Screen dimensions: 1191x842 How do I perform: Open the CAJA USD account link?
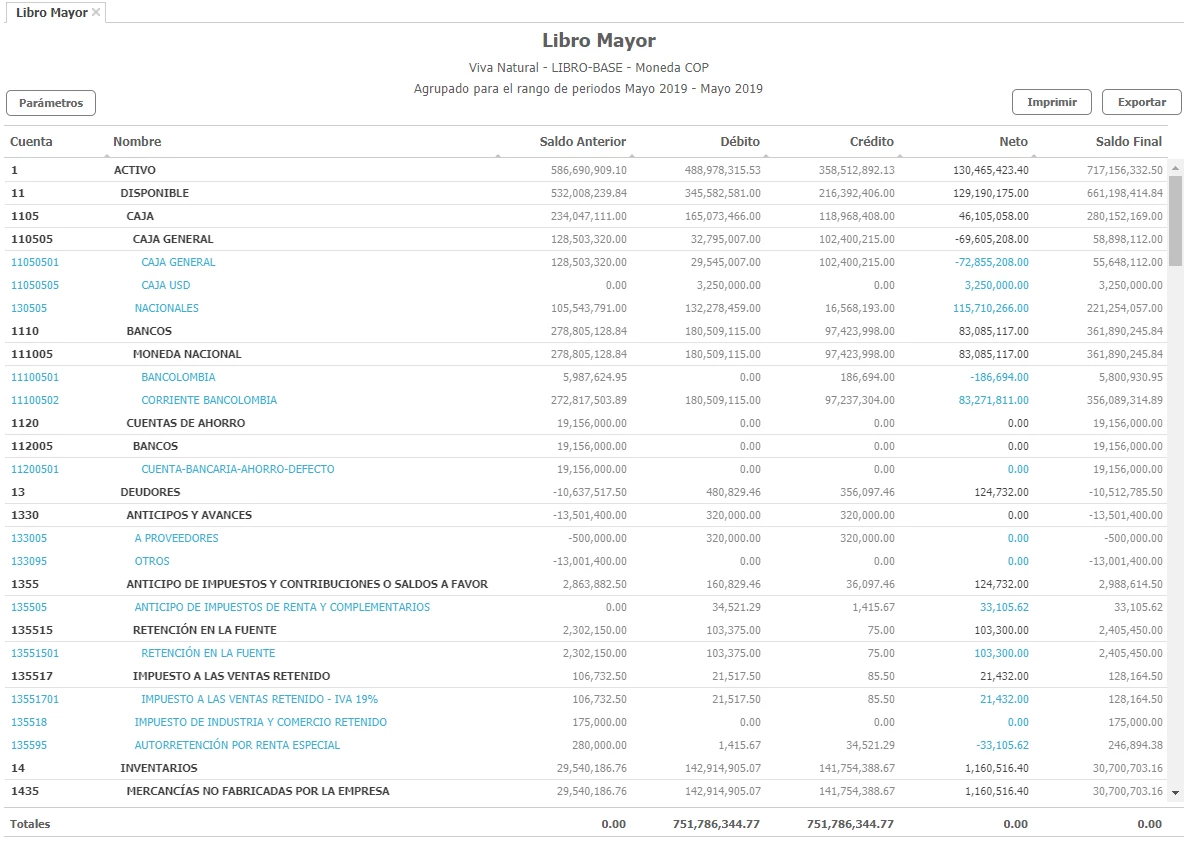tap(165, 285)
